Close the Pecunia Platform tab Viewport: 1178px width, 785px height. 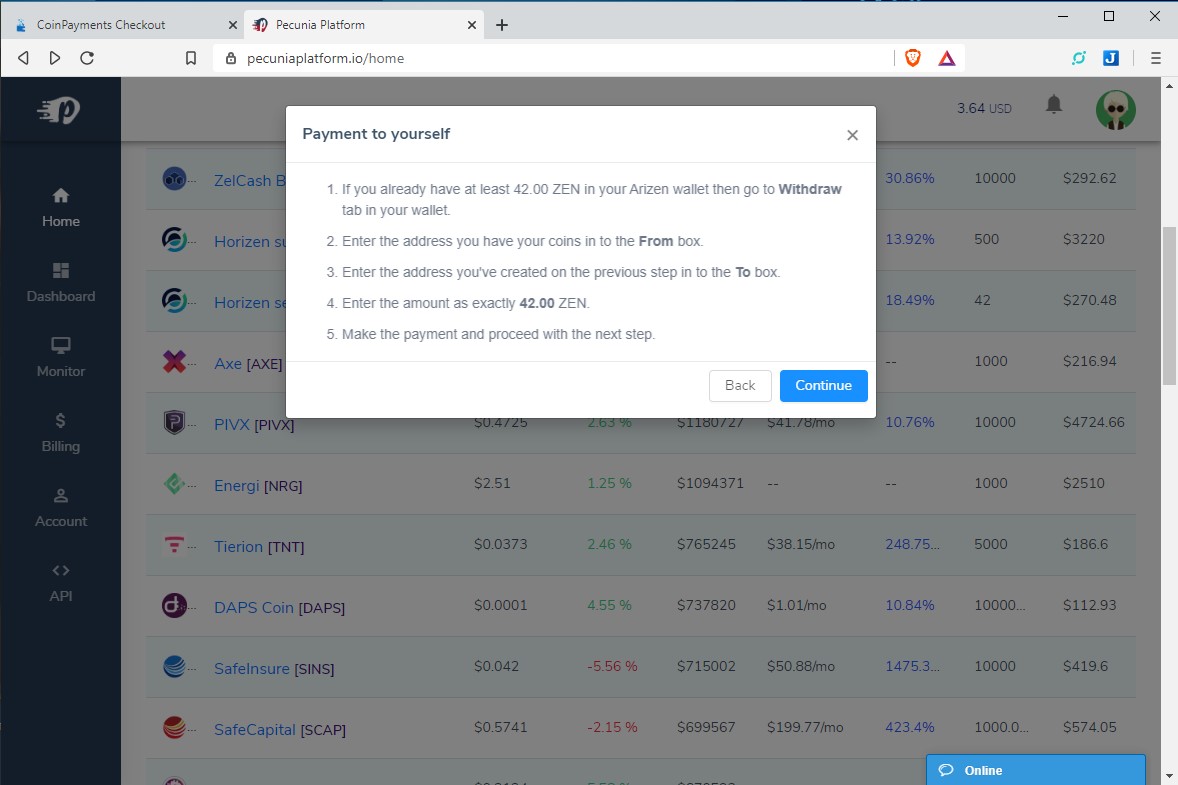click(472, 25)
